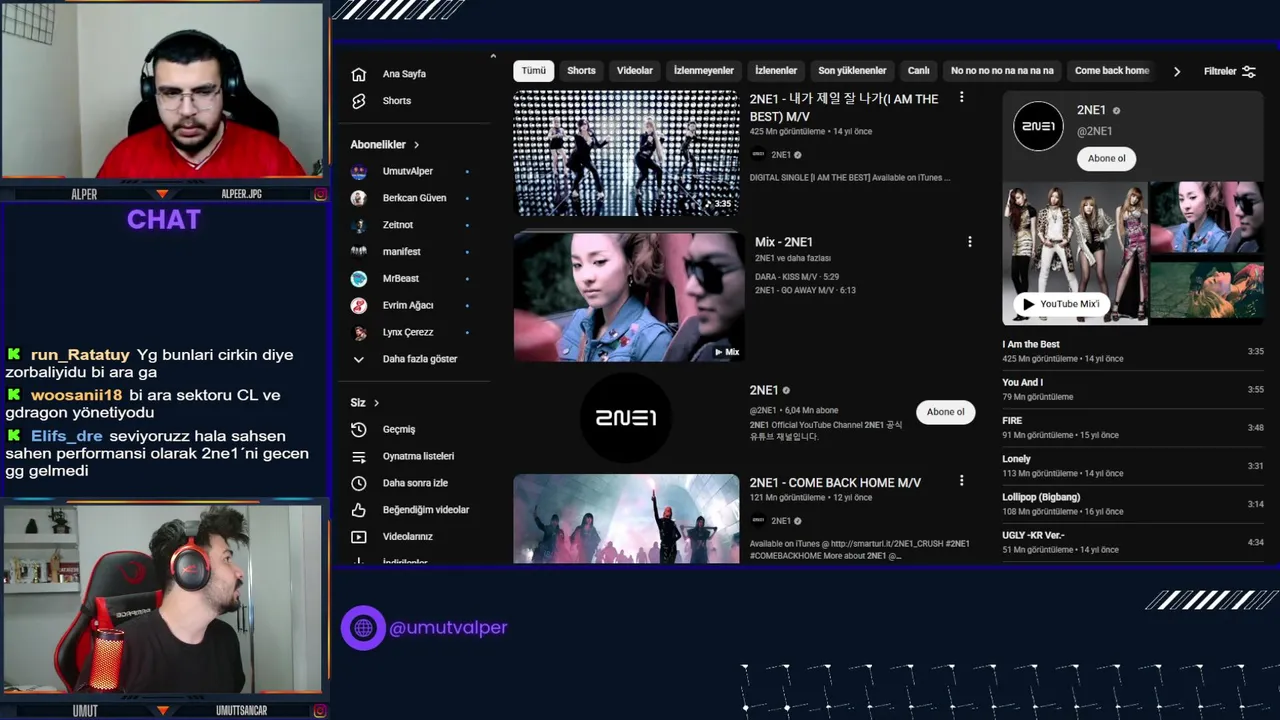Click 2NE1 avatar in right info panel
1280x720 pixels.
tap(1038, 126)
